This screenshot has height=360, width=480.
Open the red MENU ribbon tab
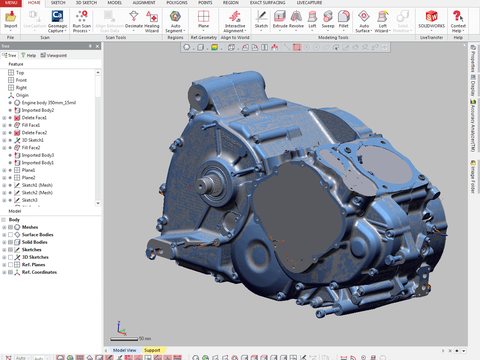pyautogui.click(x=11, y=3)
